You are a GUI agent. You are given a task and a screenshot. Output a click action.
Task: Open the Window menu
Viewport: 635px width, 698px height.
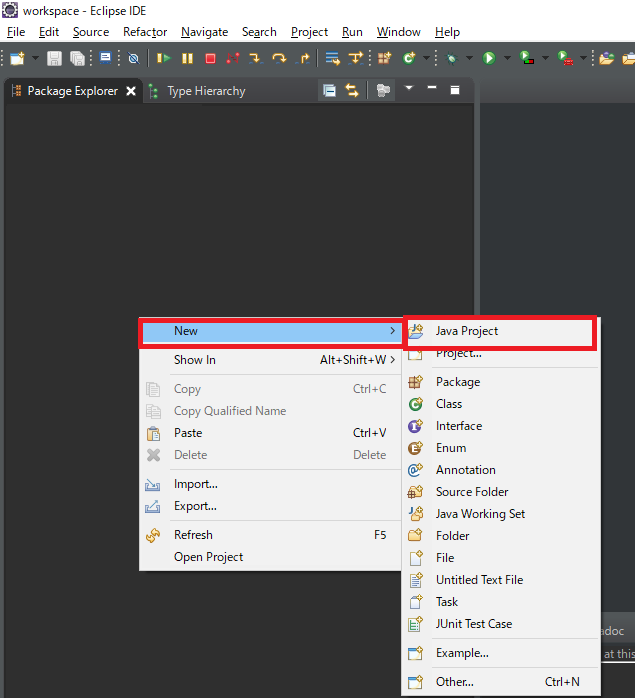(399, 32)
